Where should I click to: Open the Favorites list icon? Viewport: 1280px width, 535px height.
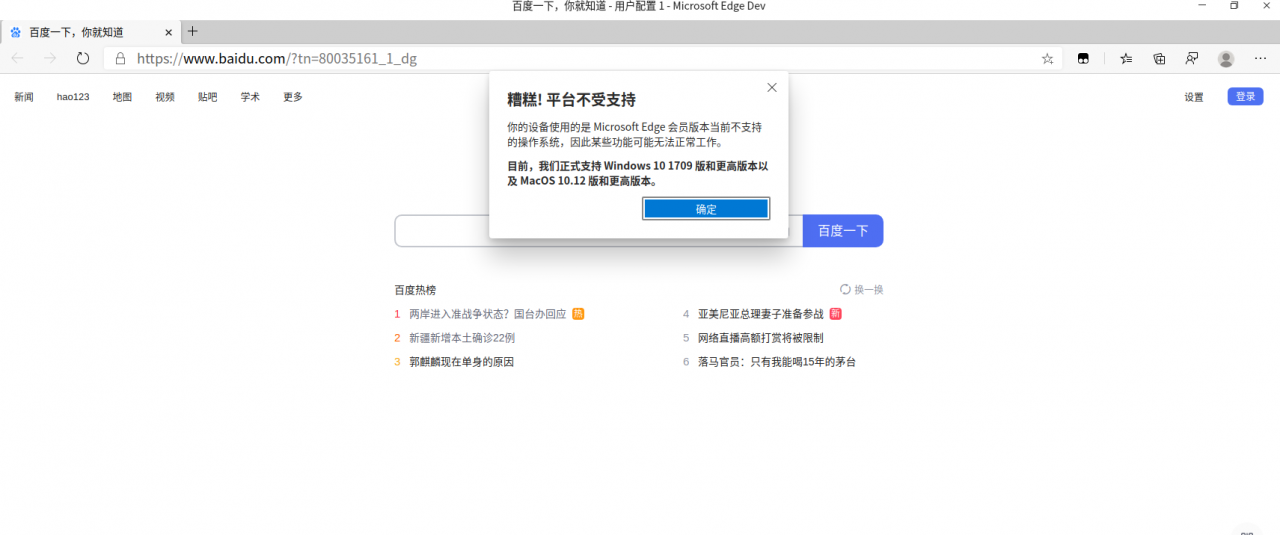coord(1126,59)
